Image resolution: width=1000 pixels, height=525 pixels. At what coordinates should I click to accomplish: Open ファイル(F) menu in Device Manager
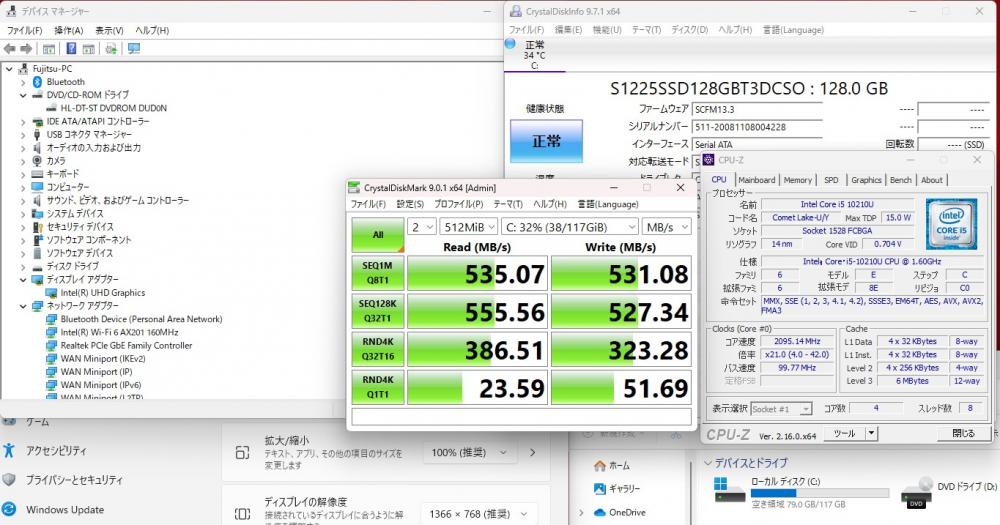tap(24, 31)
